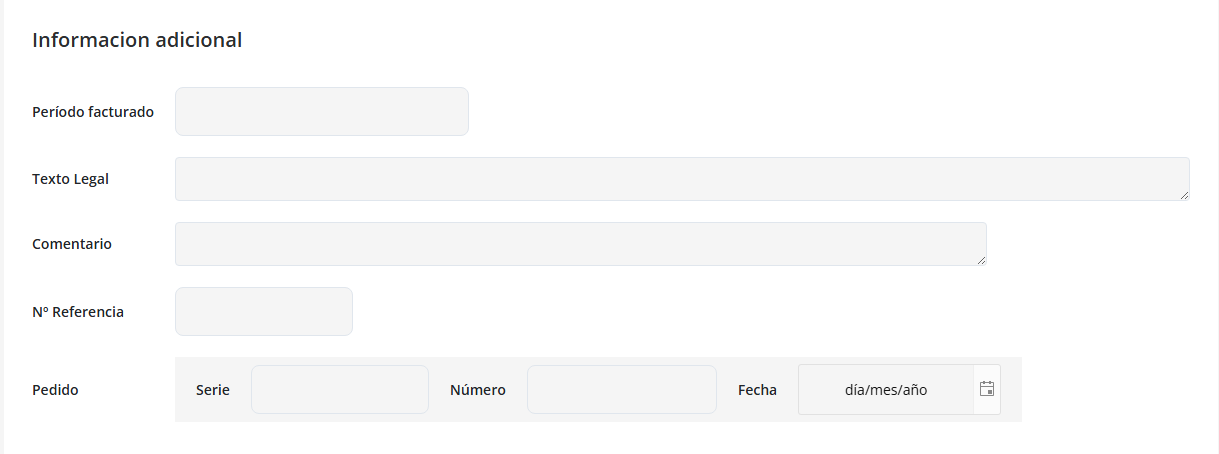This screenshot has height=454, width=1219.
Task: Click the 'Nº Referencia' label
Action: click(x=78, y=312)
